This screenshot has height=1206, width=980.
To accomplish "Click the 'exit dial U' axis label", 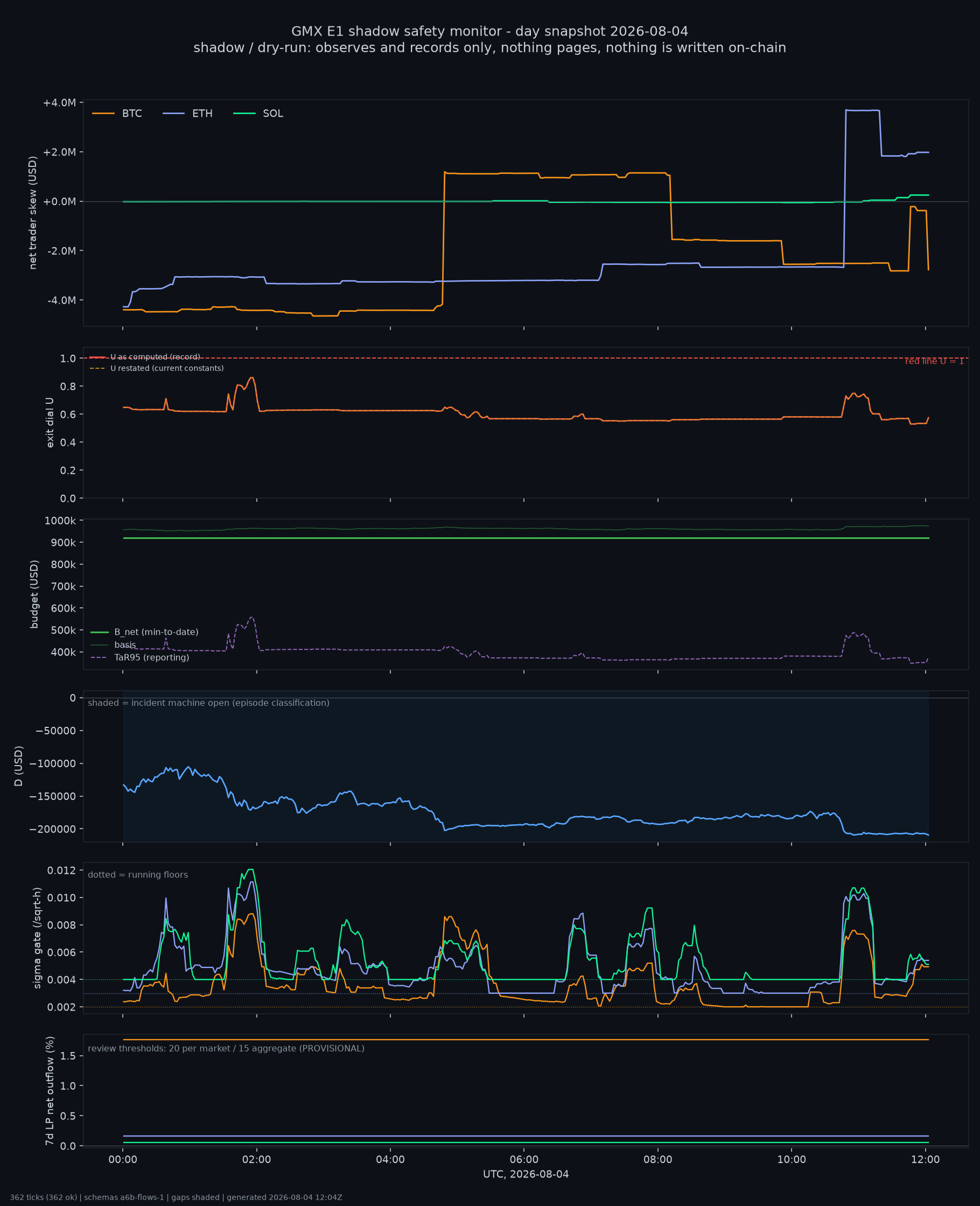I will click(x=50, y=423).
